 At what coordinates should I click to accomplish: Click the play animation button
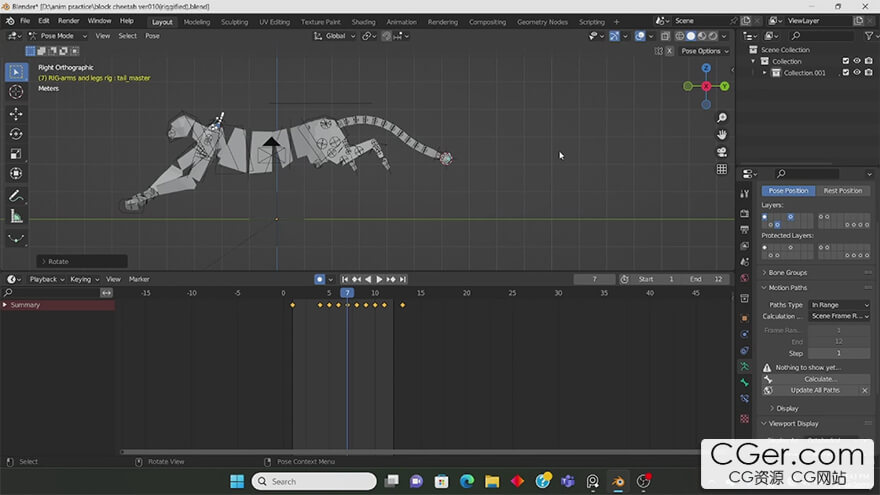(x=379, y=279)
